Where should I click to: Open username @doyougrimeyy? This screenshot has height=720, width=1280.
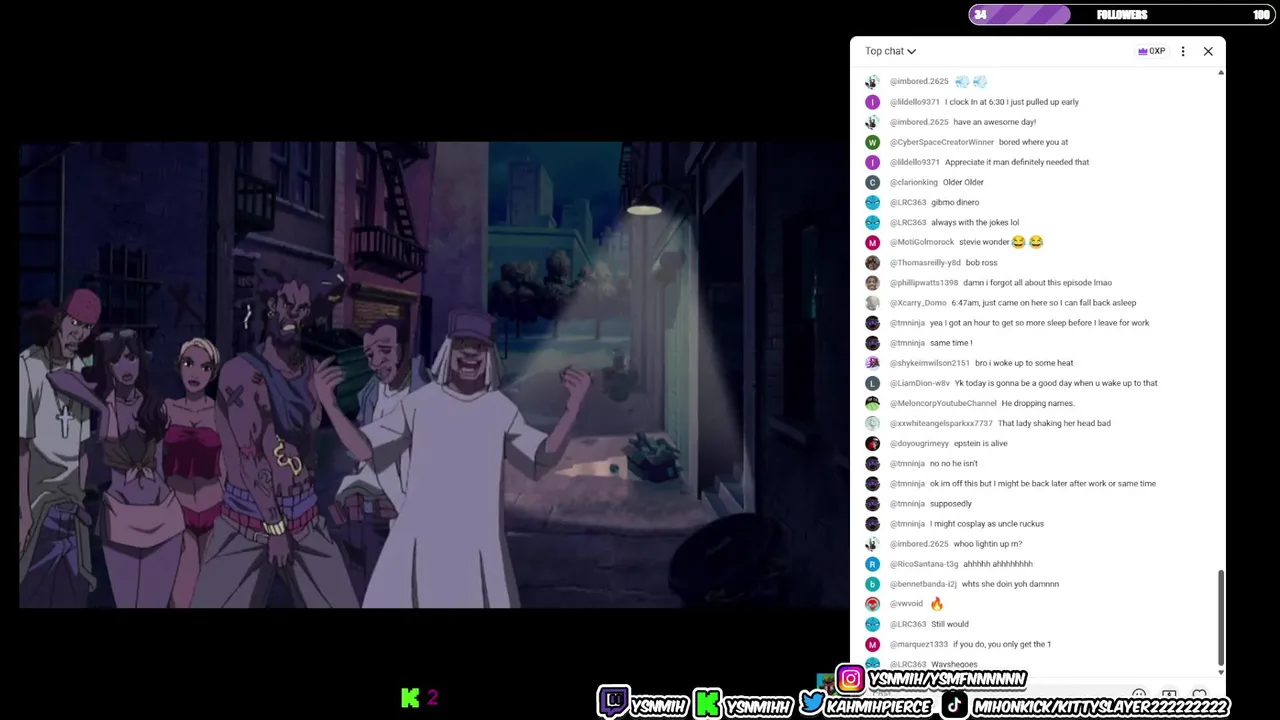(x=919, y=443)
